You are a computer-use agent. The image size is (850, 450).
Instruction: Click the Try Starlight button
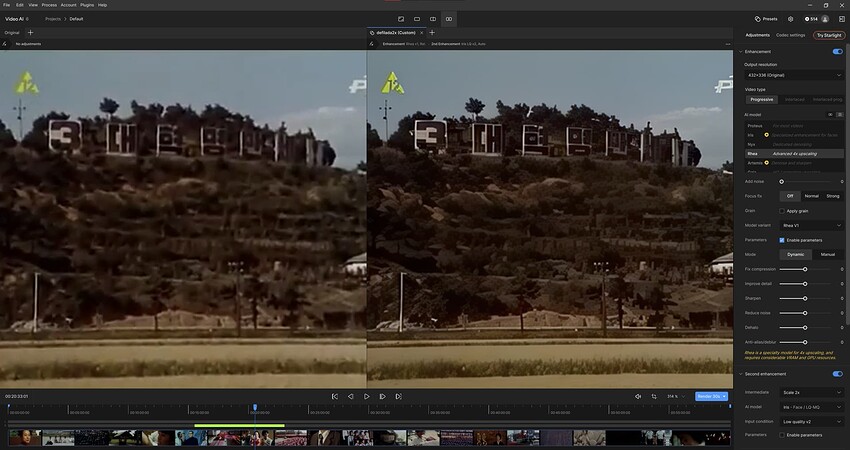point(829,35)
